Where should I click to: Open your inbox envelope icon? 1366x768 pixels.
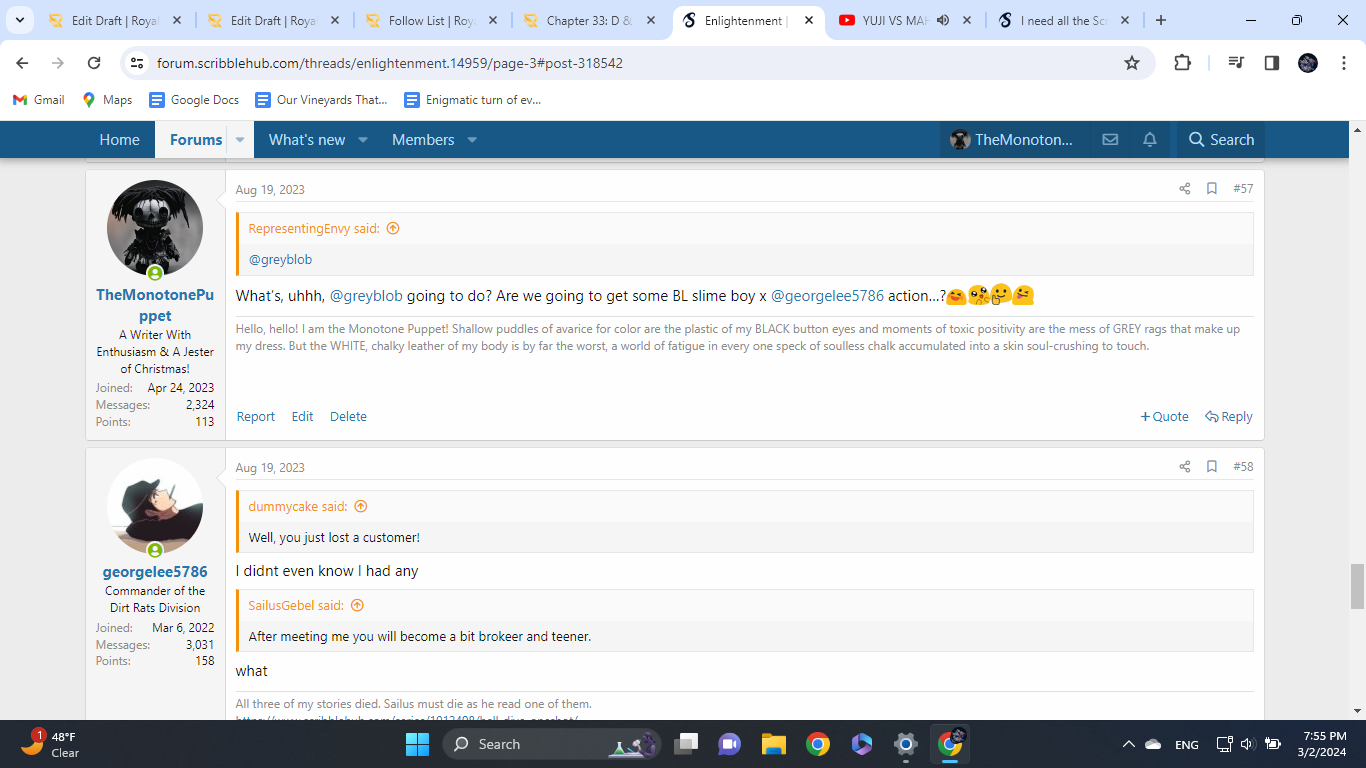1110,139
